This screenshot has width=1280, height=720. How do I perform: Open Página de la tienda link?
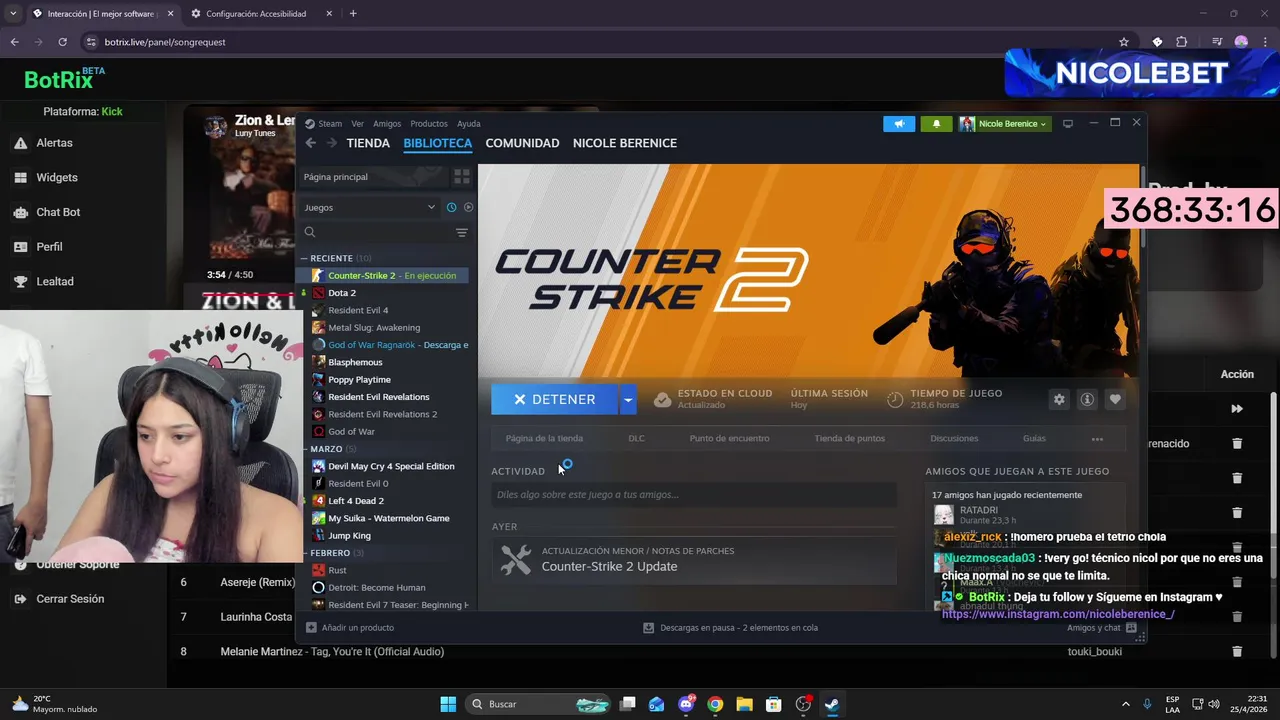[x=544, y=438]
